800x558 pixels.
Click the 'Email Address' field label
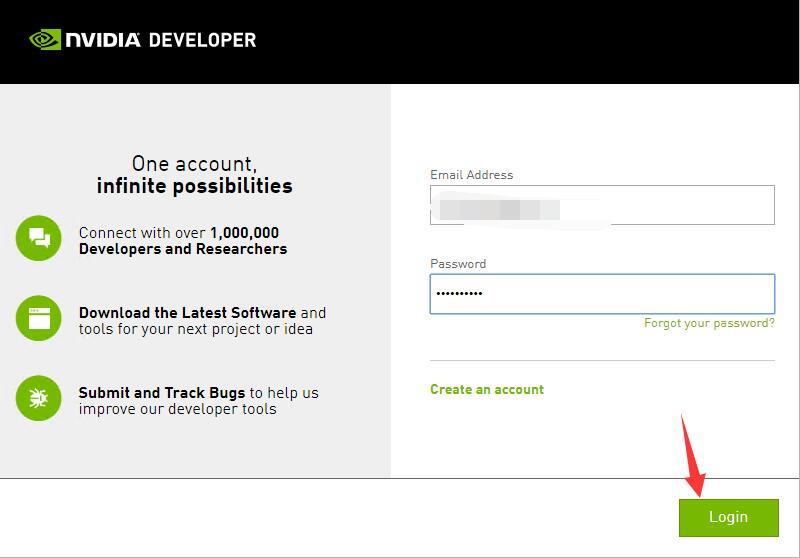tap(471, 175)
